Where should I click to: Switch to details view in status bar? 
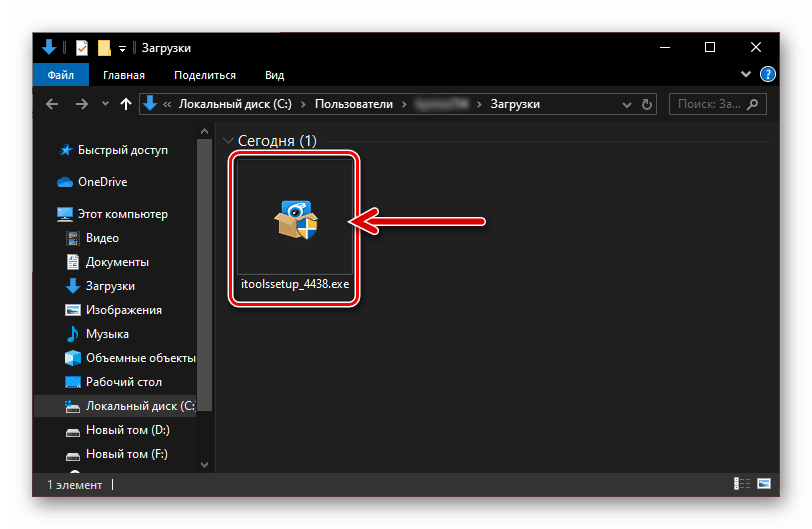[x=742, y=483]
